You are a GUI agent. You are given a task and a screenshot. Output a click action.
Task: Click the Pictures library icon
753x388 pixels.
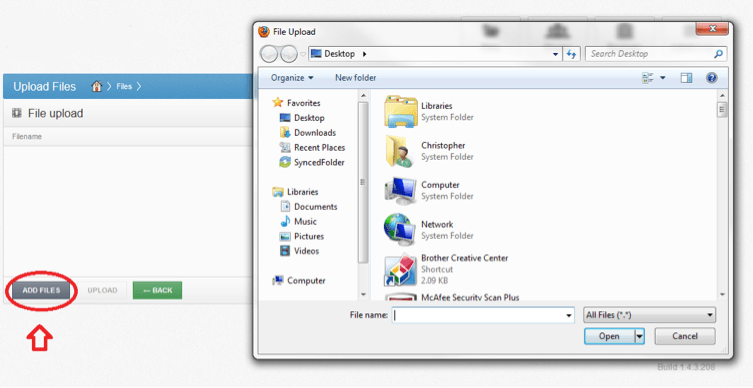coord(285,236)
